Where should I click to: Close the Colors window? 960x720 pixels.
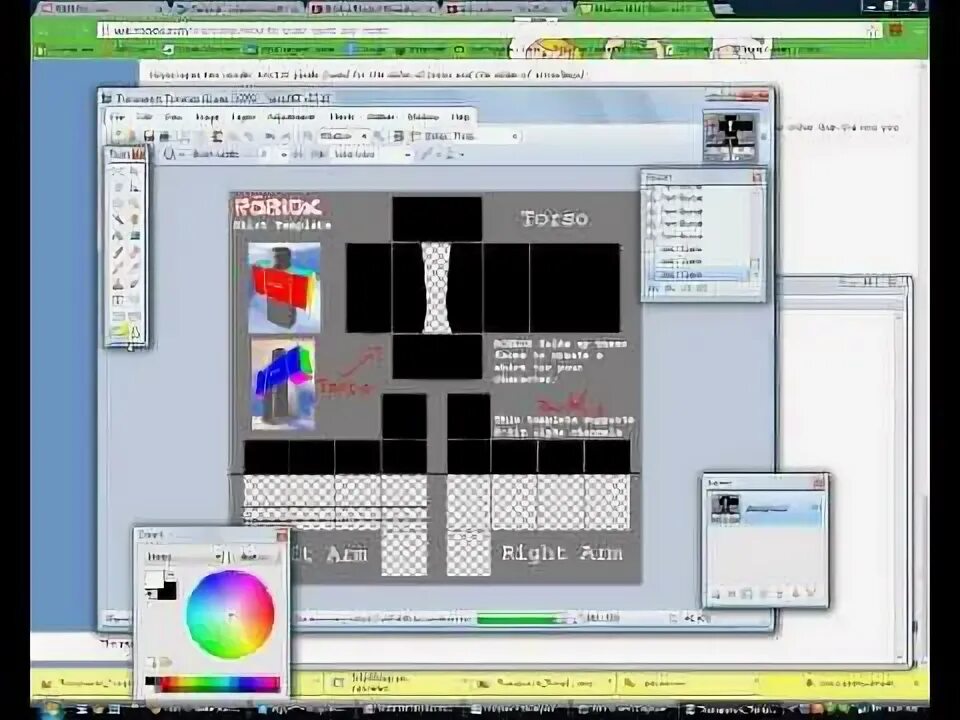click(281, 536)
